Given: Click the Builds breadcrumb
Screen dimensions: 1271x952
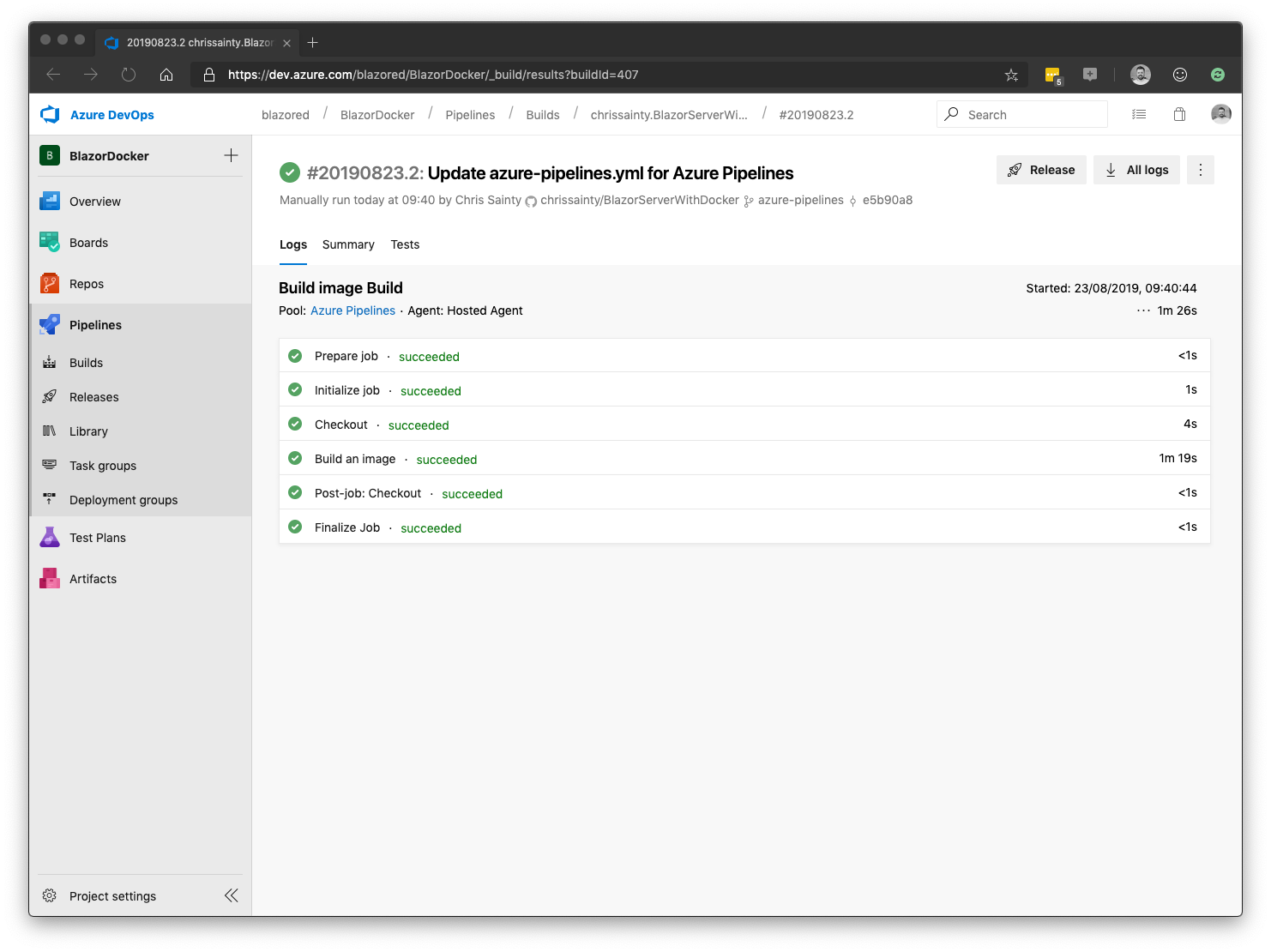Looking at the screenshot, I should click(543, 115).
